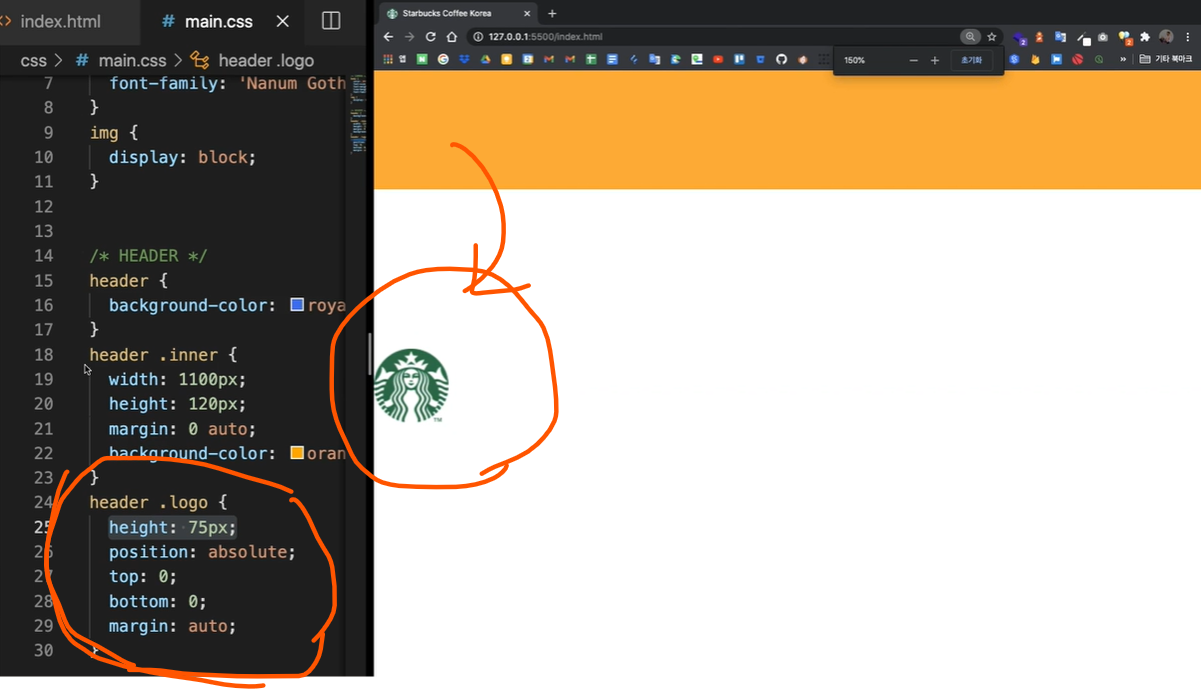The height and width of the screenshot is (690, 1201).
Task: Open the Chrome extensions puzzle icon
Action: (1144, 37)
